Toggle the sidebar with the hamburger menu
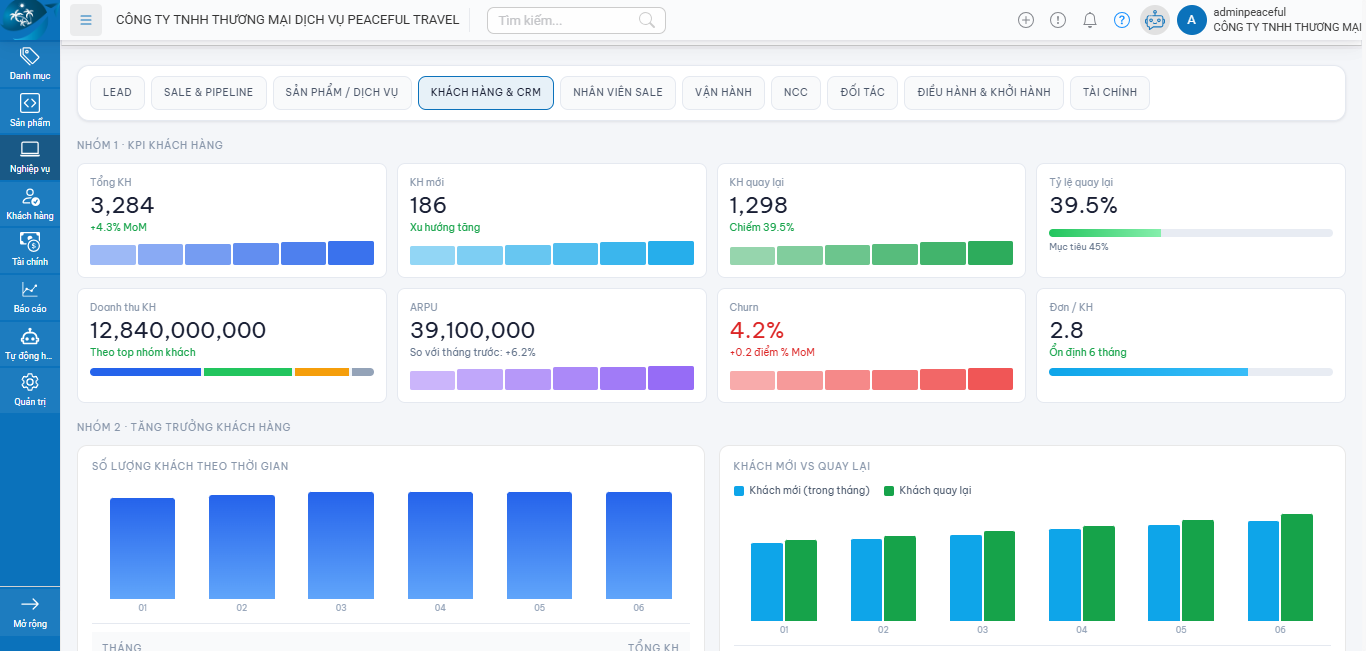Image resolution: width=1366 pixels, height=651 pixels. tap(86, 19)
